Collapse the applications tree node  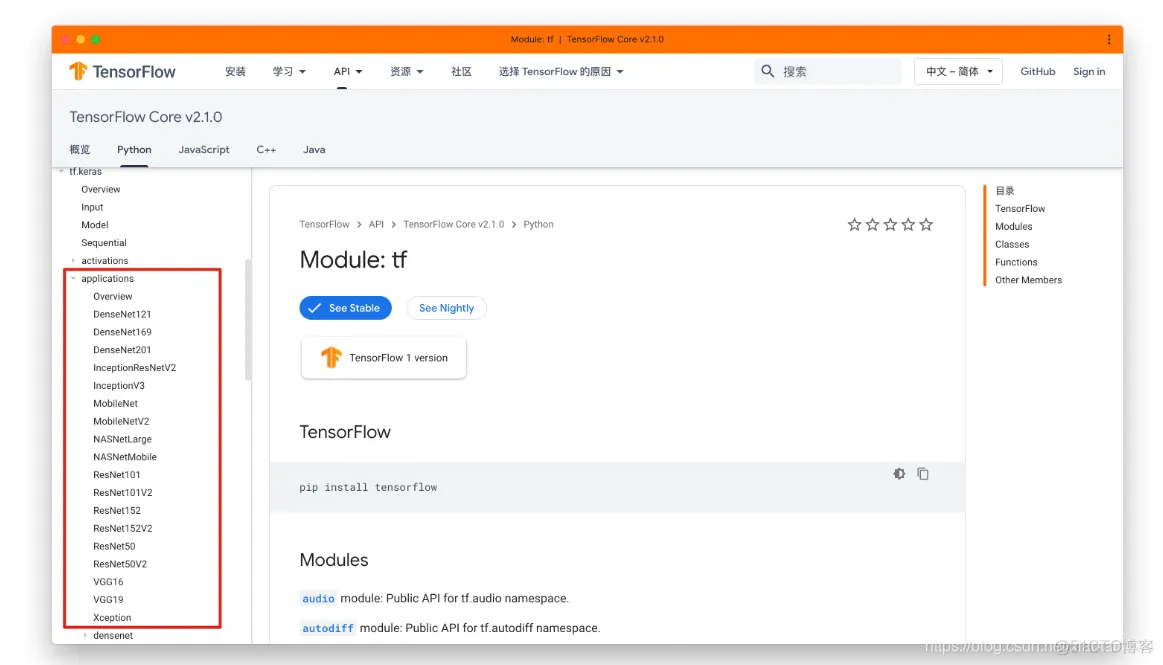73,279
